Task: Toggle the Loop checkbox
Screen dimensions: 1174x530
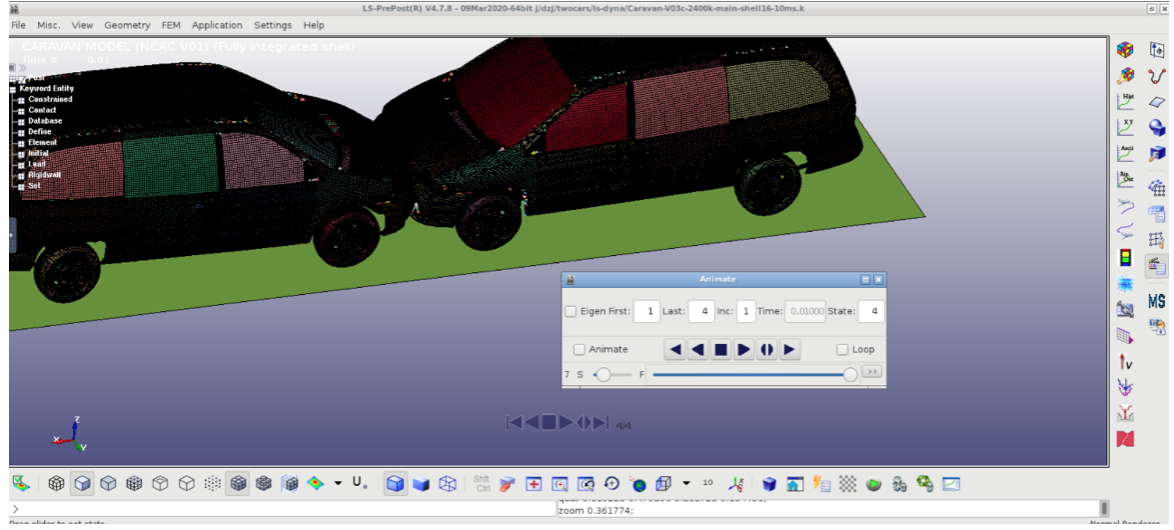Action: click(842, 350)
